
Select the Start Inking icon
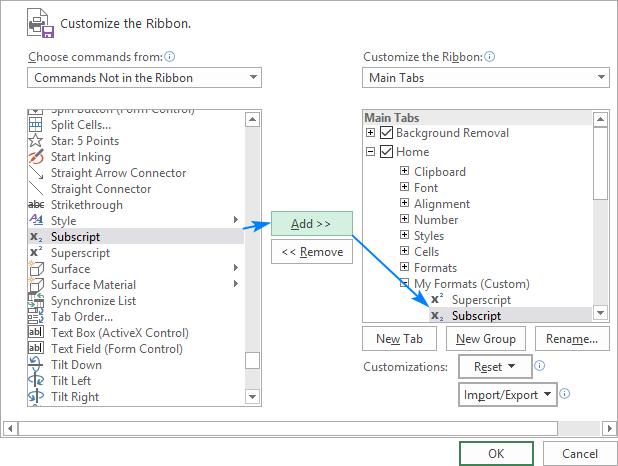pos(36,157)
